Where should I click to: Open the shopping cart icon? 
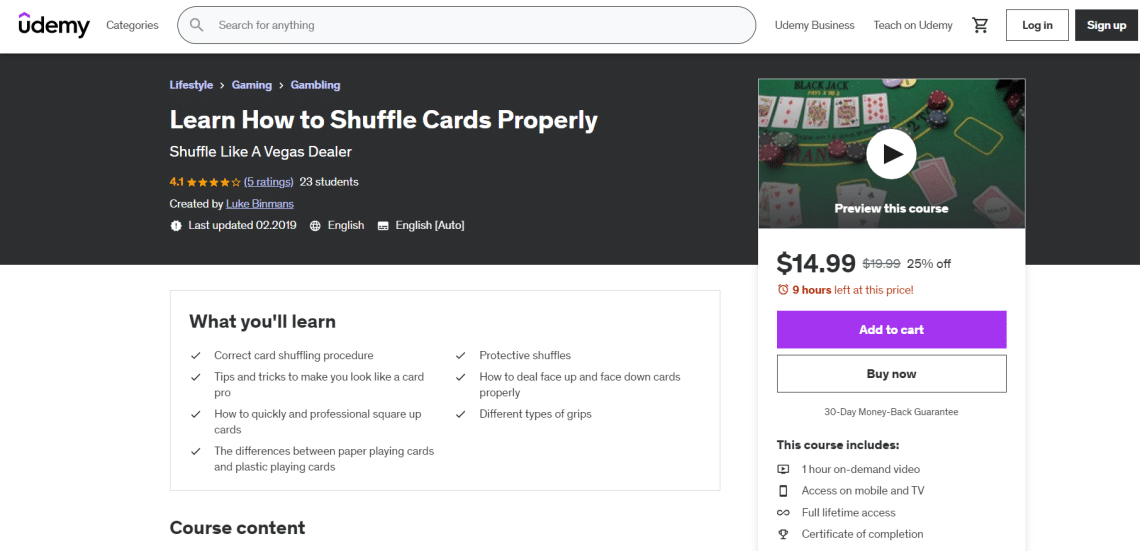pos(980,25)
